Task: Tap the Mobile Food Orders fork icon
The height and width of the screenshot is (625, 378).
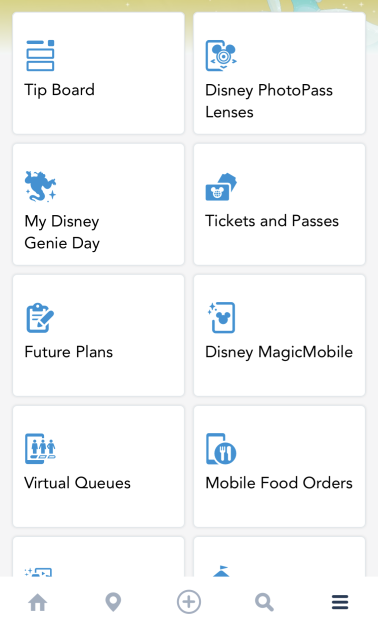Action: tap(221, 449)
